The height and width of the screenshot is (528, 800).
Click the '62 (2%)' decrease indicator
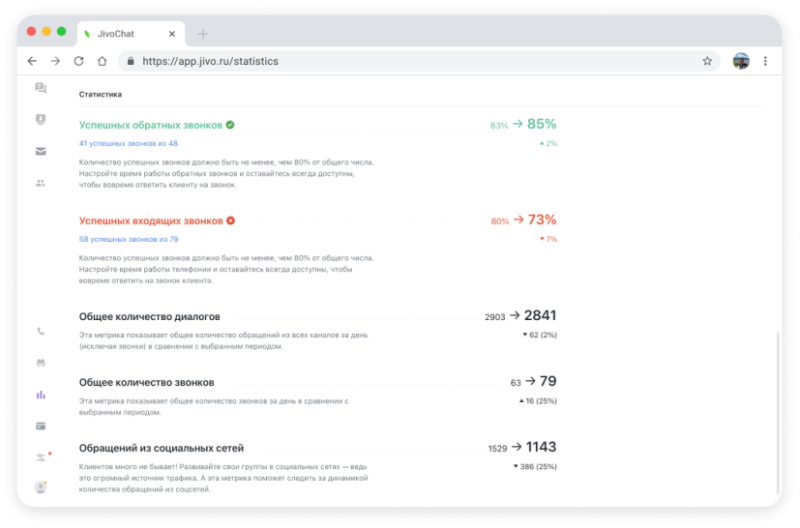click(540, 335)
